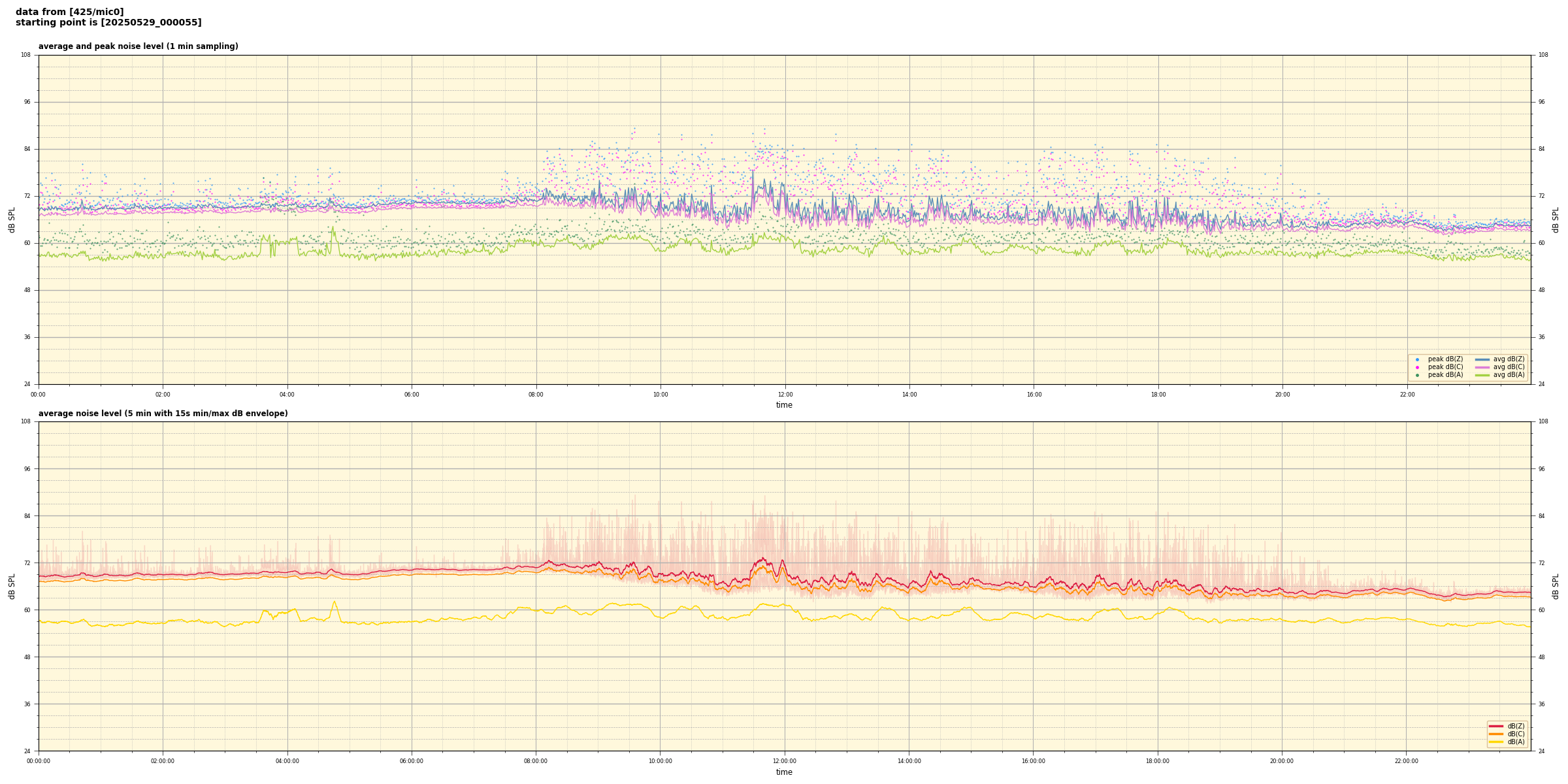
Task: Click 'average and peak noise level' chart title
Action: pos(138,46)
